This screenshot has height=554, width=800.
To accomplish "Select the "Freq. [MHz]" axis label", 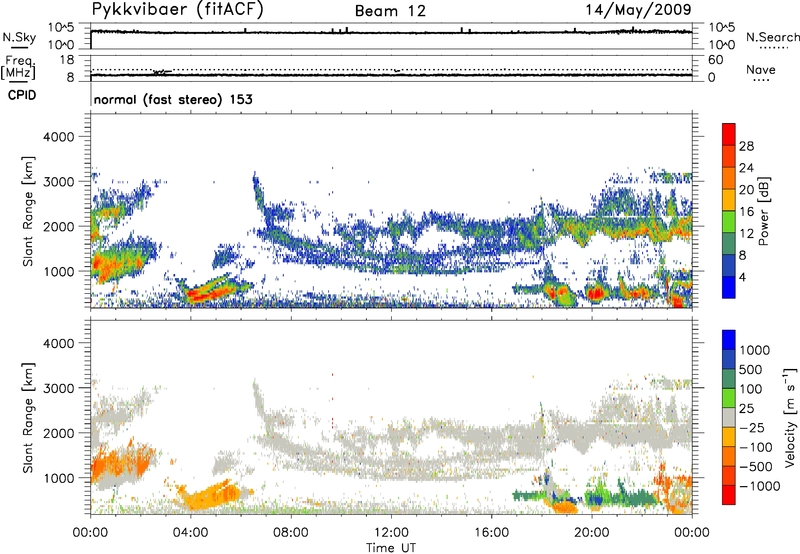I will coord(19,67).
